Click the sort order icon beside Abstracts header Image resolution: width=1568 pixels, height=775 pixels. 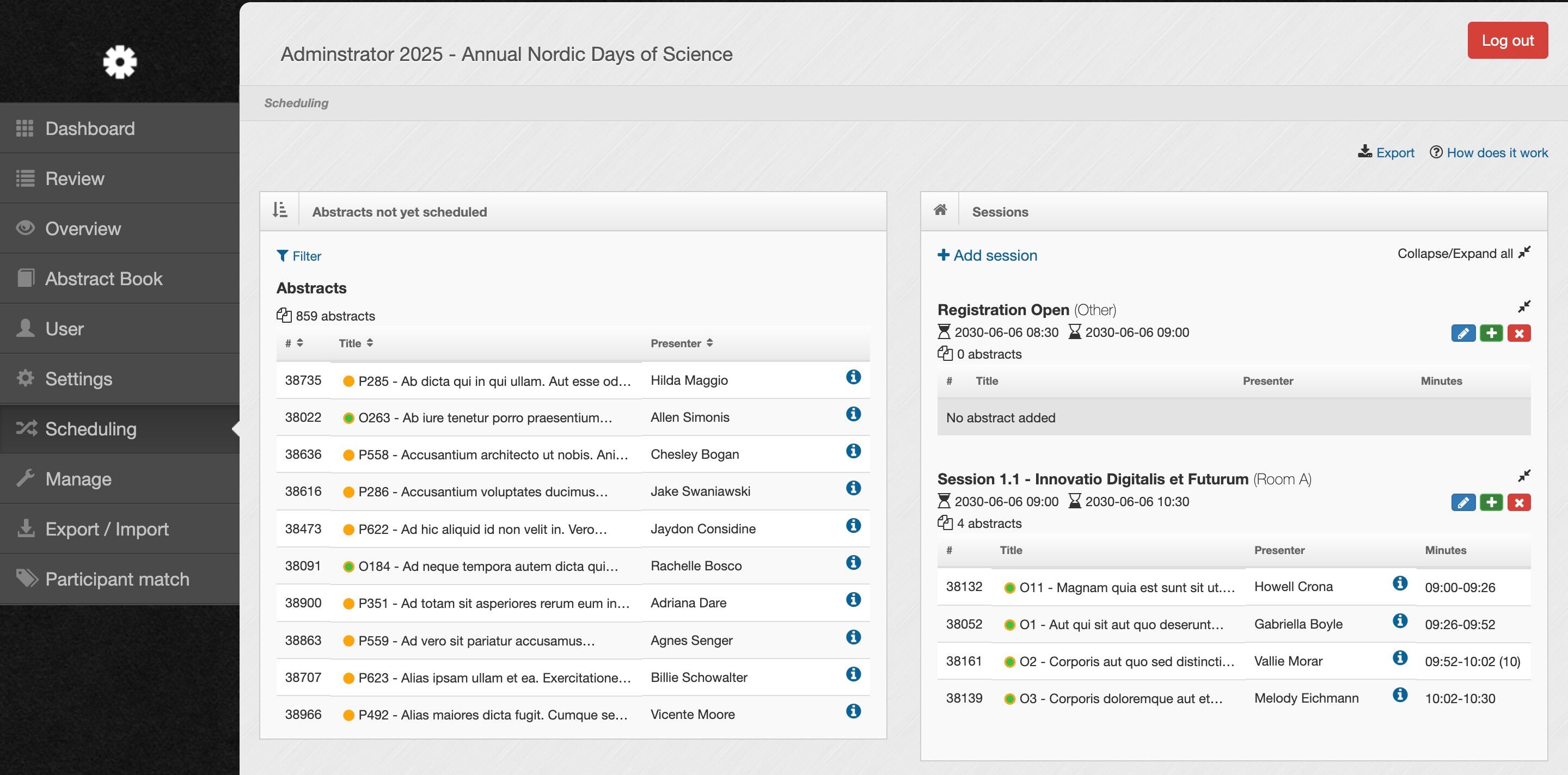click(x=279, y=211)
